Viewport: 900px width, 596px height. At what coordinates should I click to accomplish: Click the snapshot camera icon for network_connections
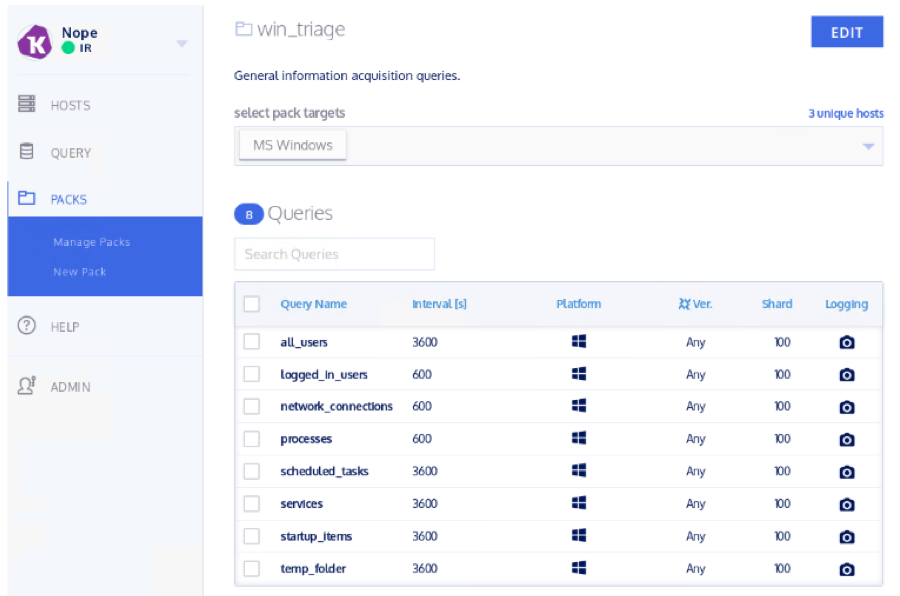coord(847,407)
